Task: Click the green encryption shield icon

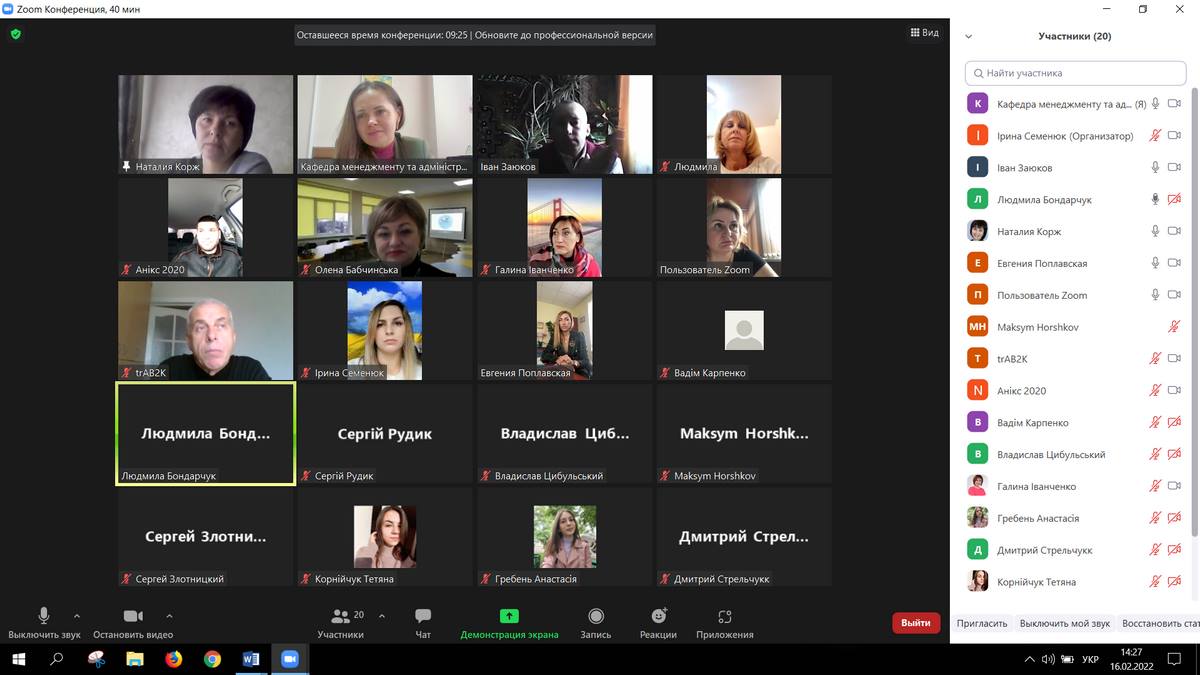Action: (15, 34)
